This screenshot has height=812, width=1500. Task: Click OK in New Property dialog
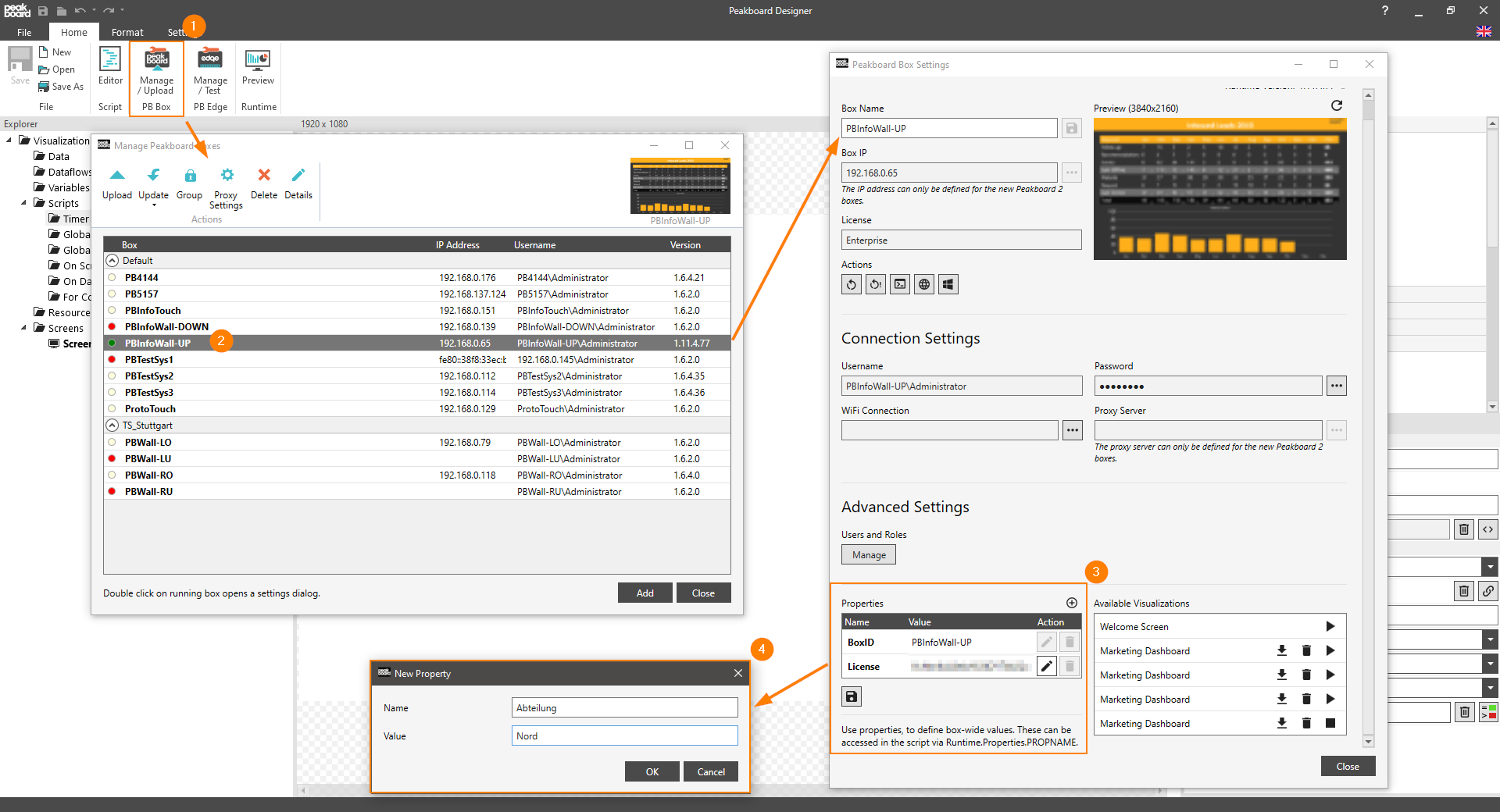652,771
